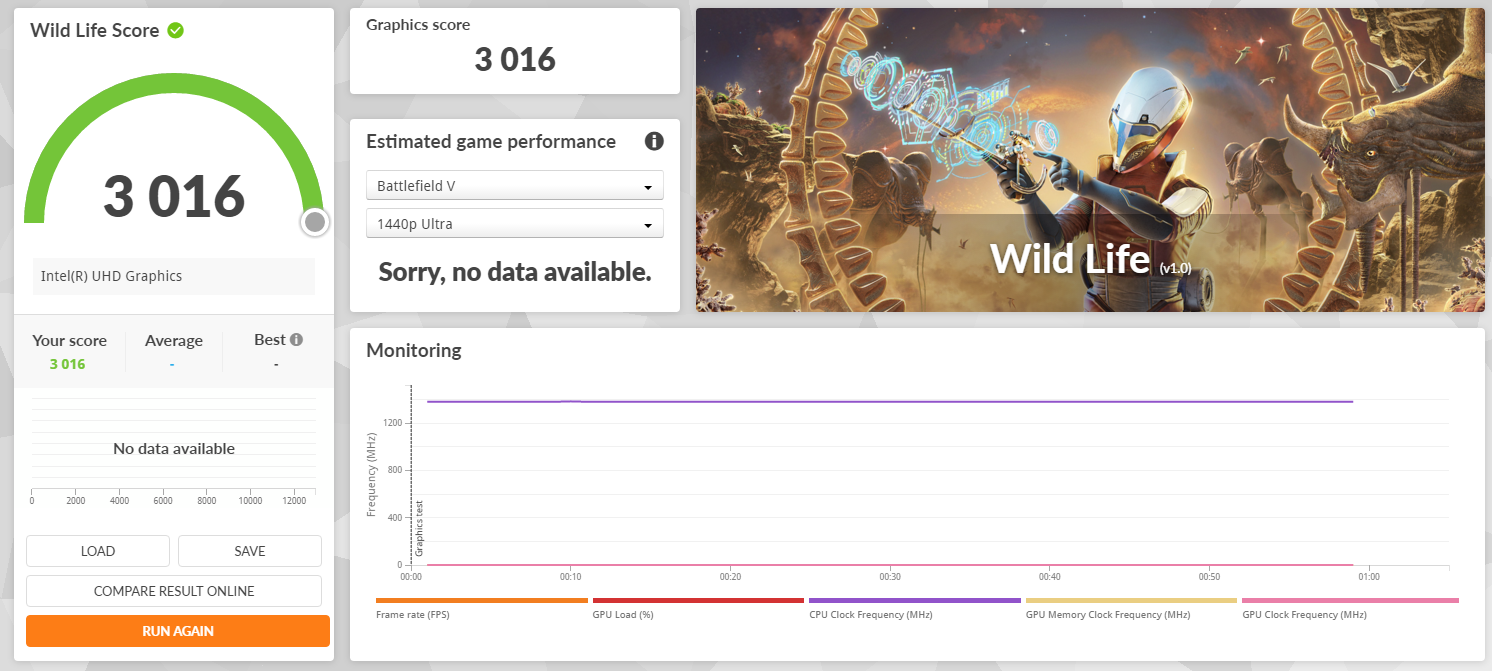Click the Wild Life banner image
Viewport: 1492px width, 671px height.
point(1090,160)
